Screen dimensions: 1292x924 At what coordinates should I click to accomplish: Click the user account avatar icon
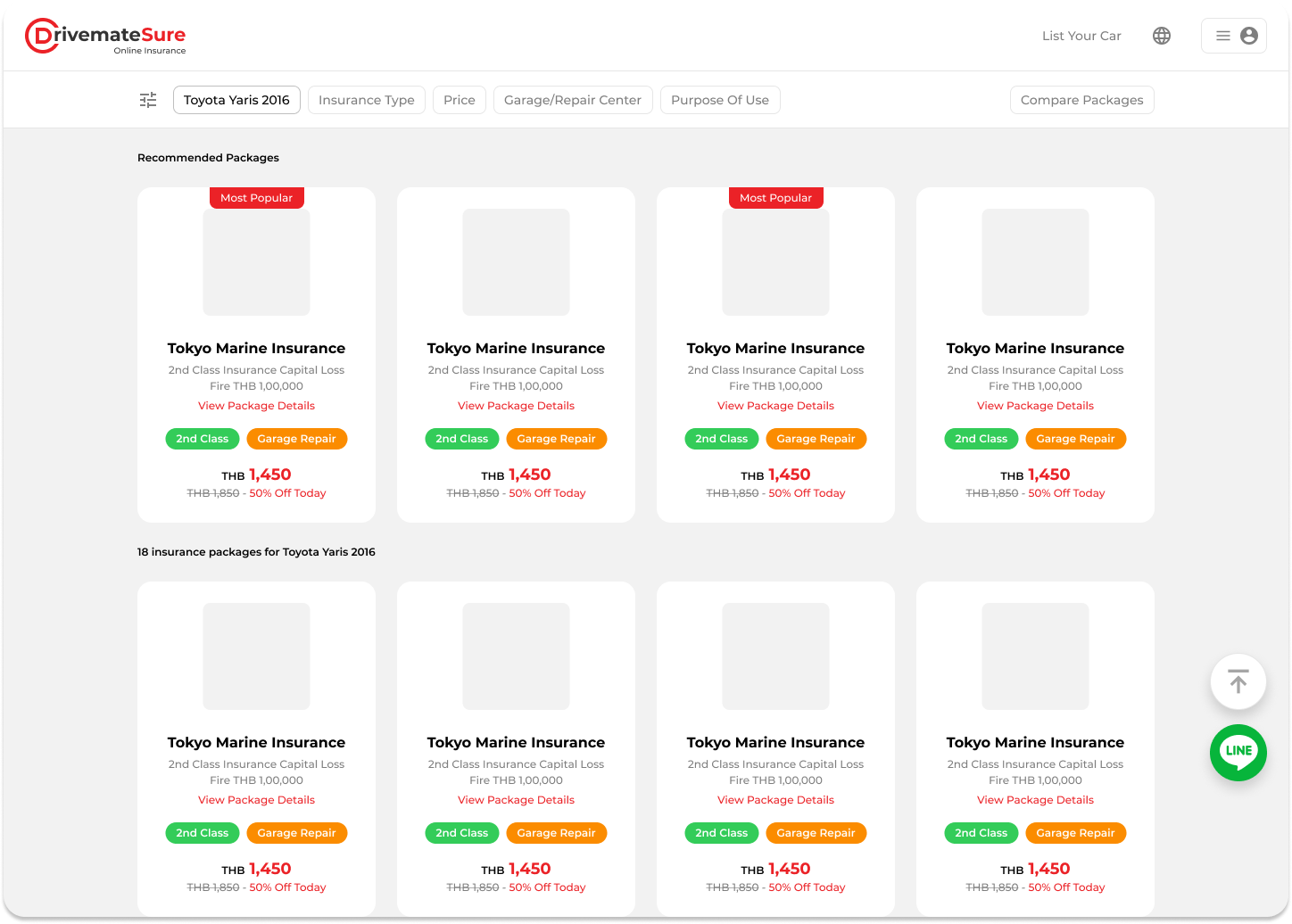[1249, 36]
